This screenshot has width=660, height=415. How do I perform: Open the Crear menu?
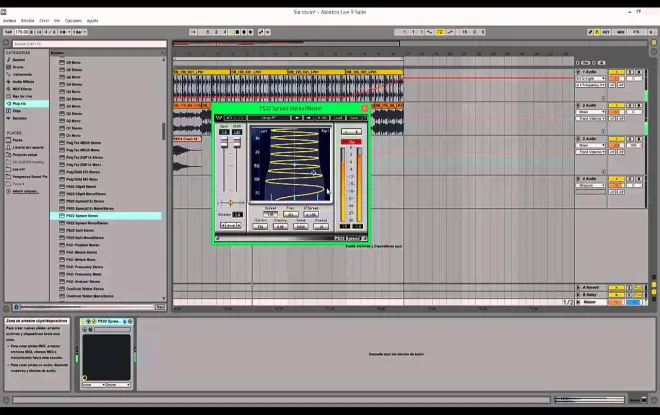click(44, 21)
